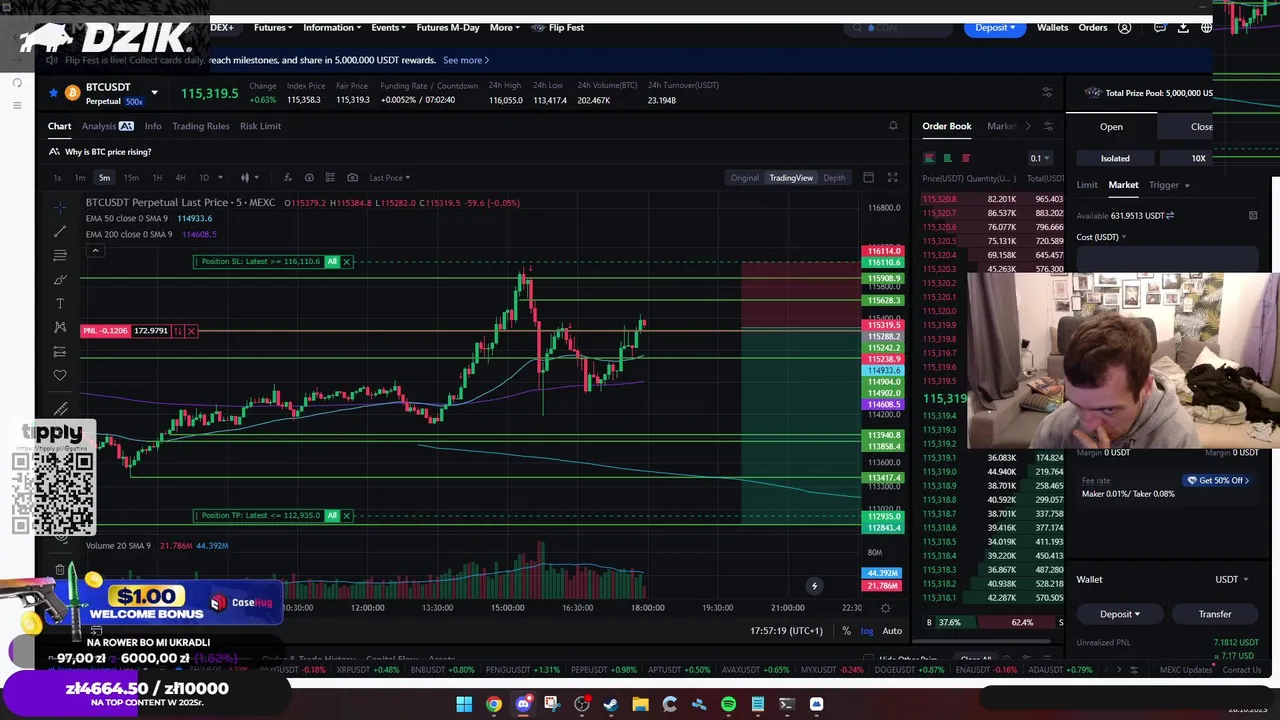Open the long position forecasting tool
The image size is (1280, 720).
click(x=60, y=351)
